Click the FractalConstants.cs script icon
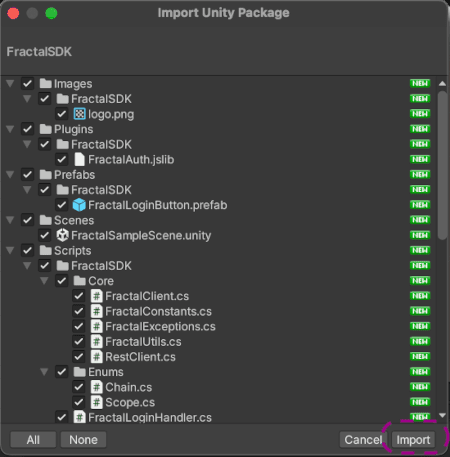This screenshot has width=450, height=457. point(97,311)
